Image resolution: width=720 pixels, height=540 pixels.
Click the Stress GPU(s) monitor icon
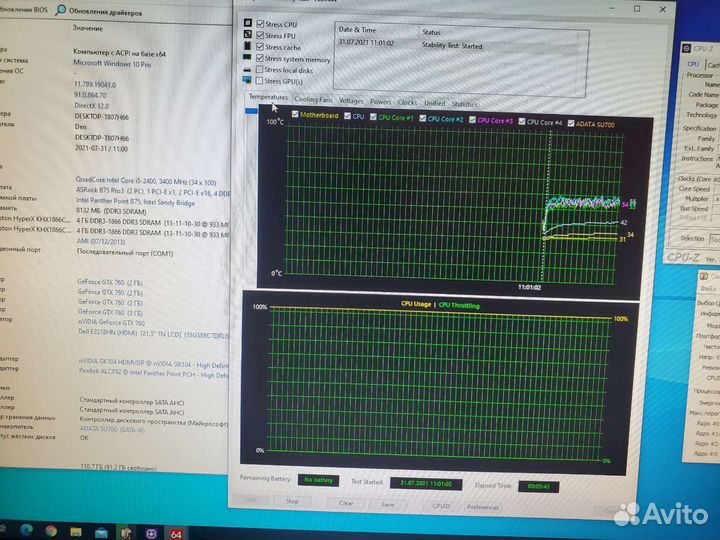[x=247, y=80]
